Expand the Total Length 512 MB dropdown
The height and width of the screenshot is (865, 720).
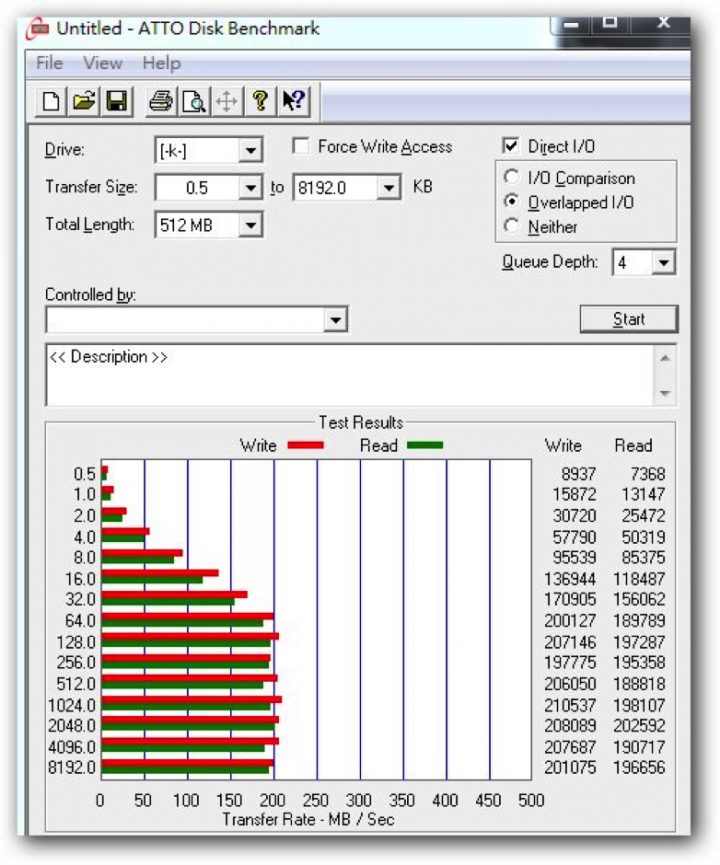coord(250,225)
